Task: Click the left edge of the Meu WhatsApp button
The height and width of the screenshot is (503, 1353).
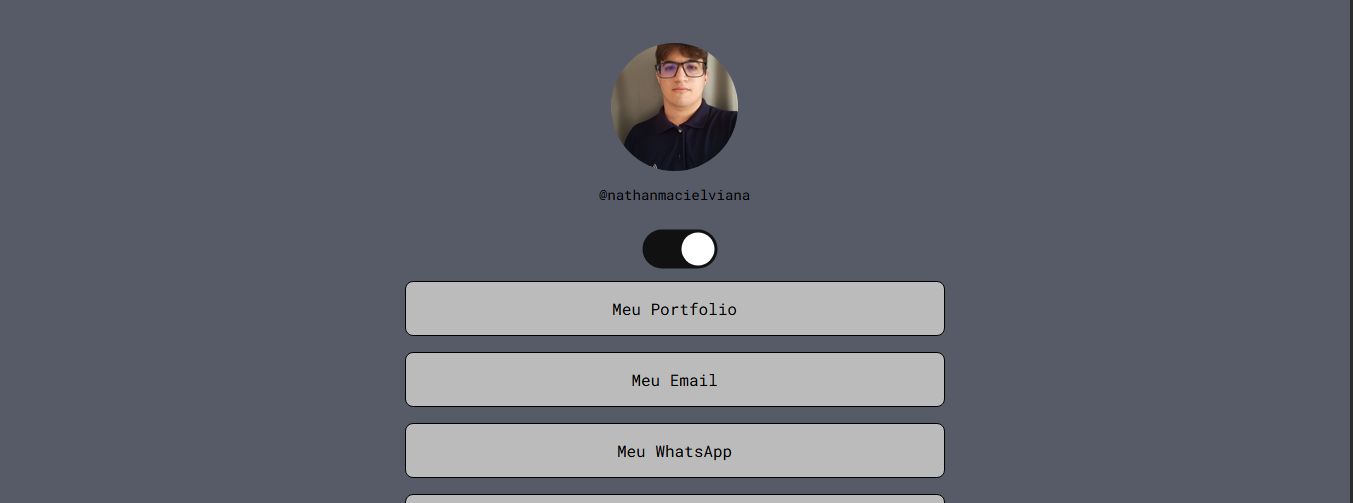Action: 414,451
